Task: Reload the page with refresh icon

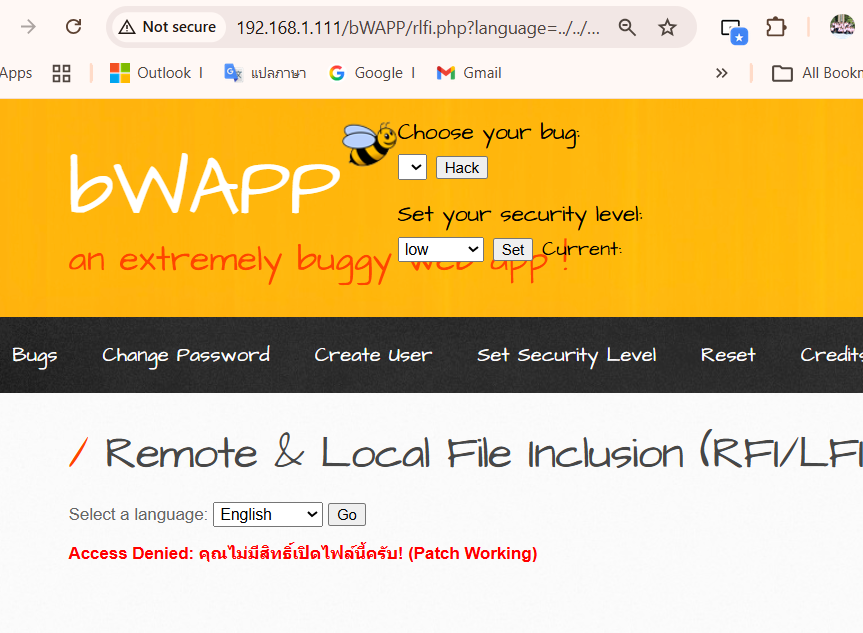Action: pos(73,27)
